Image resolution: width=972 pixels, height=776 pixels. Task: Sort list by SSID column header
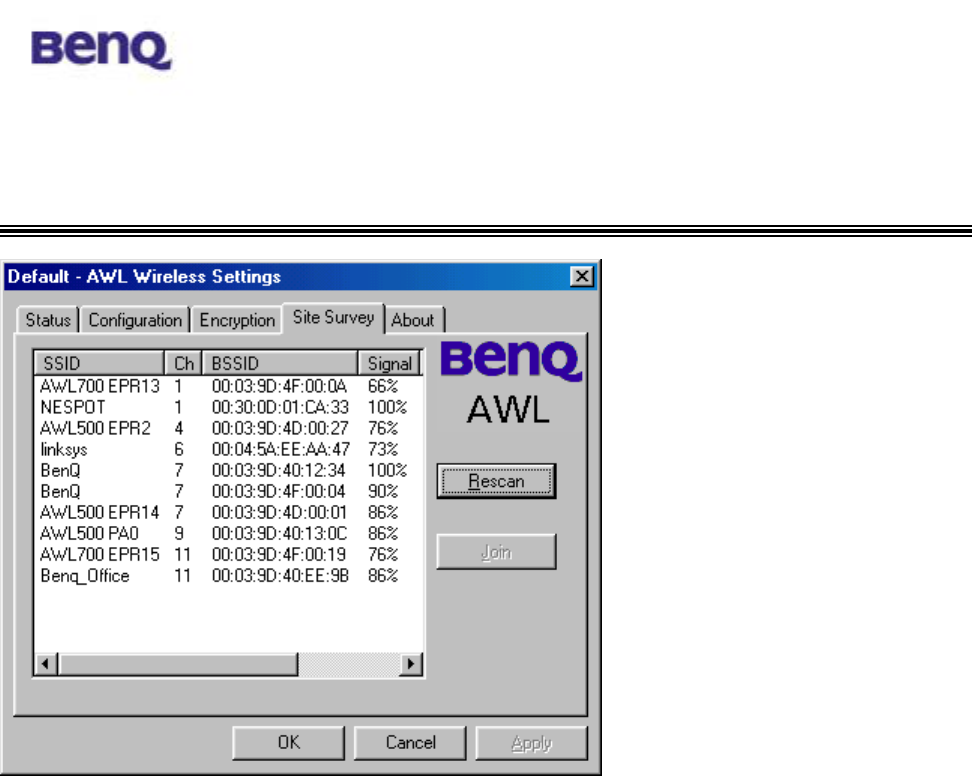click(x=99, y=363)
